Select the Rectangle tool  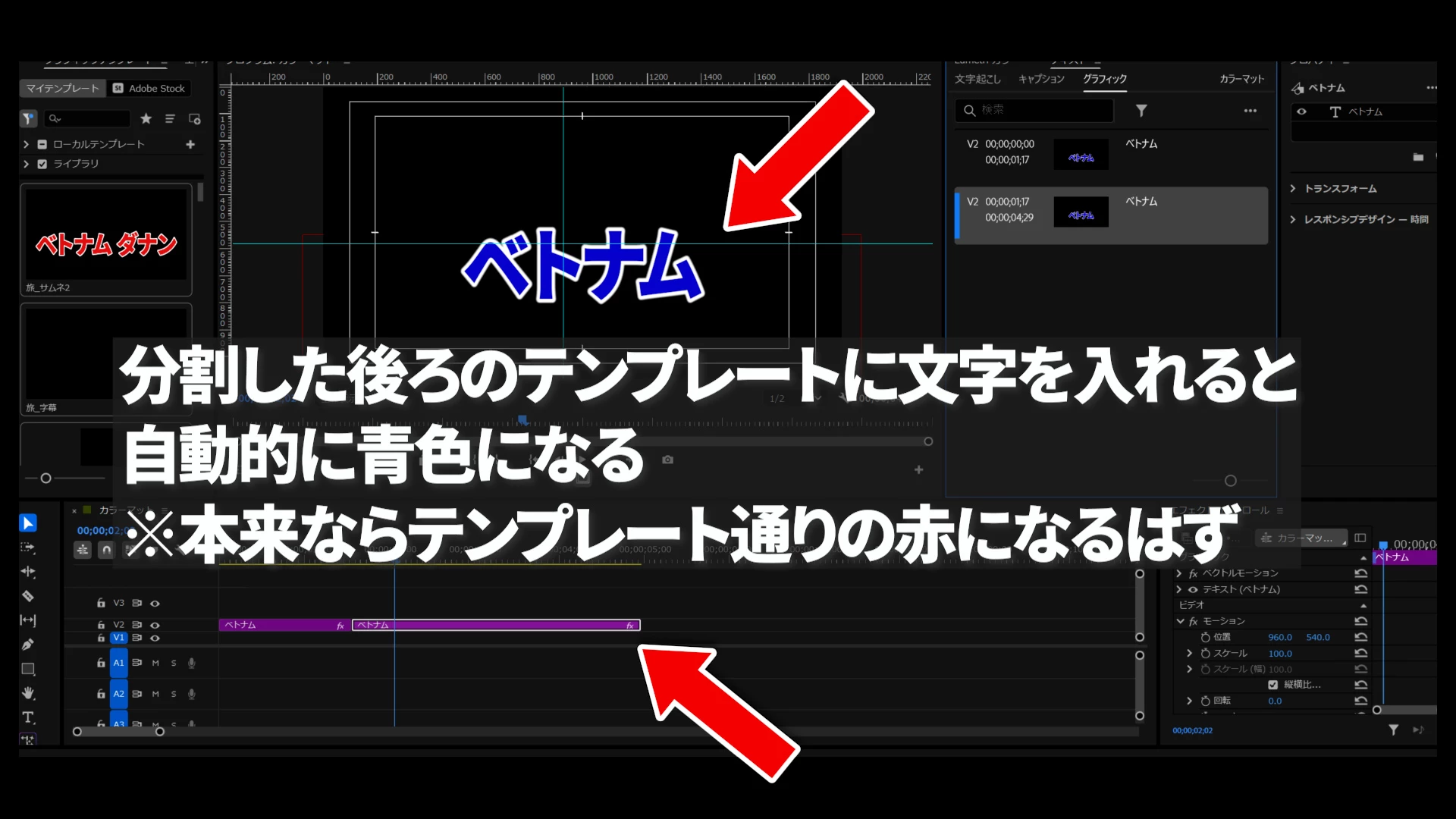[x=28, y=669]
